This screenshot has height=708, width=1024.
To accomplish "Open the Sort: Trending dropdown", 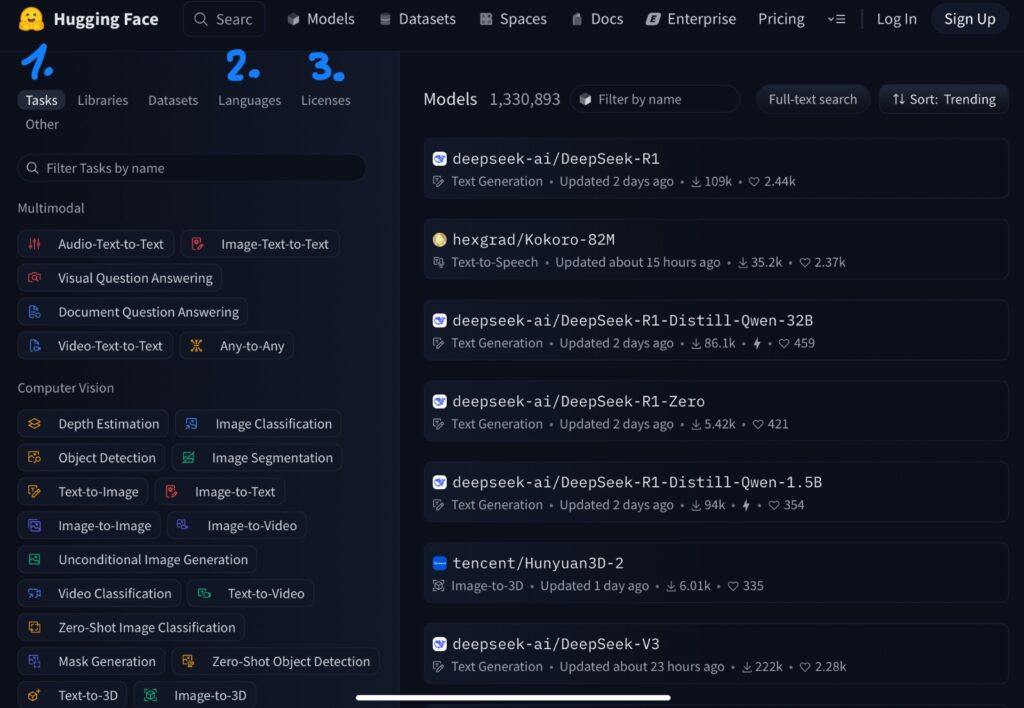I will [944, 99].
